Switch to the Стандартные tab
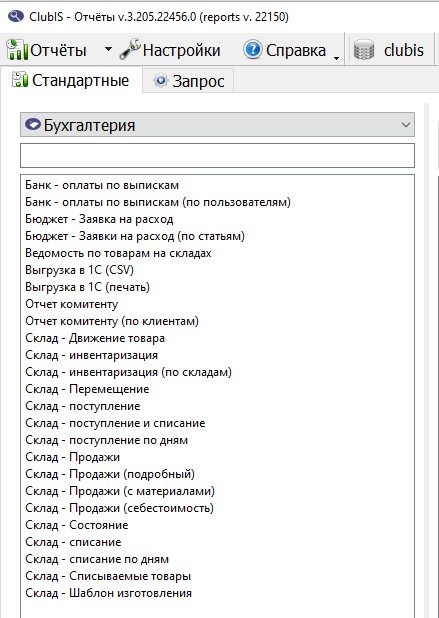 pyautogui.click(x=71, y=80)
